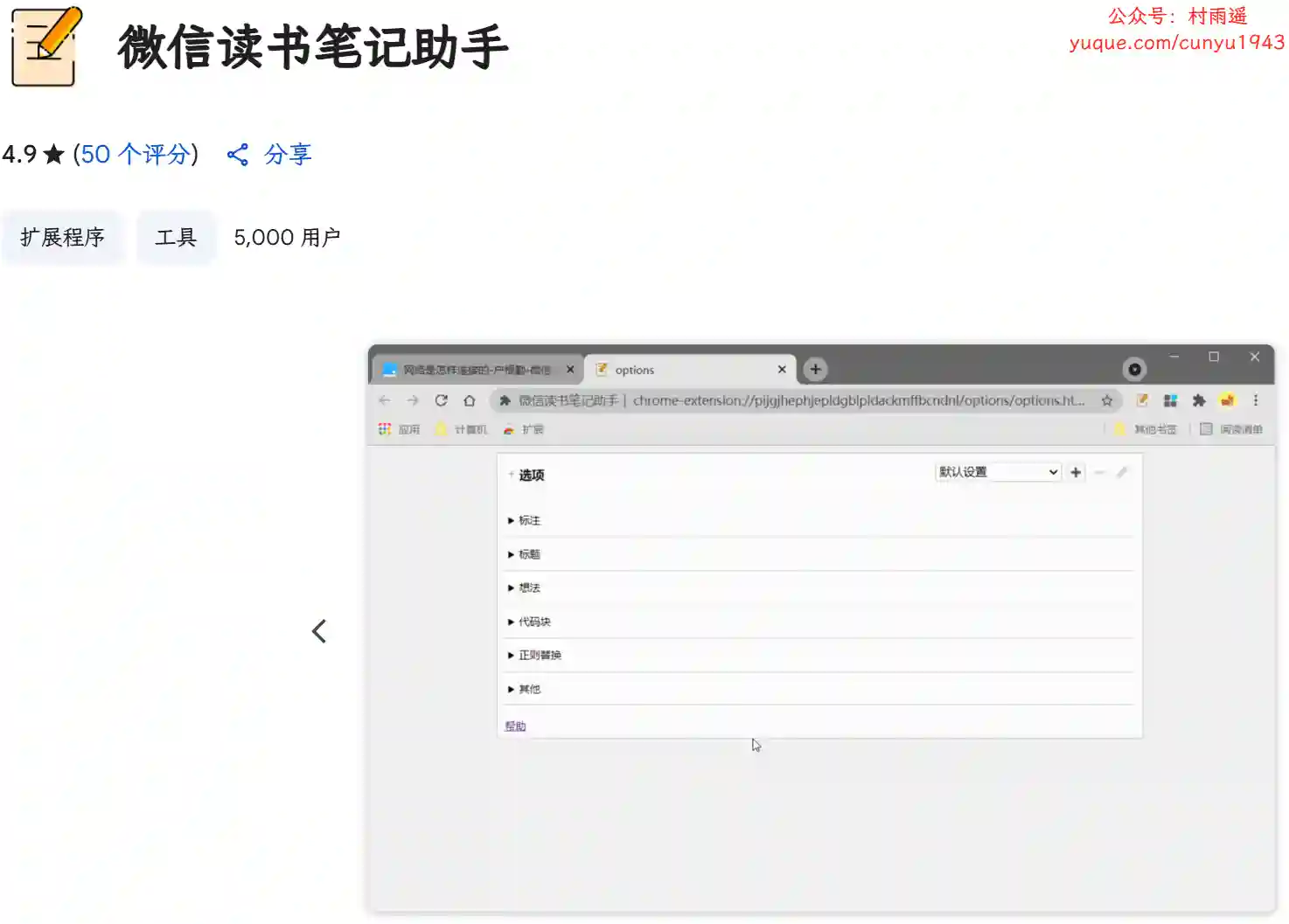Screen dimensions: 1289x924
Task: Open the 50 个评分 ratings link
Action: pos(136,155)
